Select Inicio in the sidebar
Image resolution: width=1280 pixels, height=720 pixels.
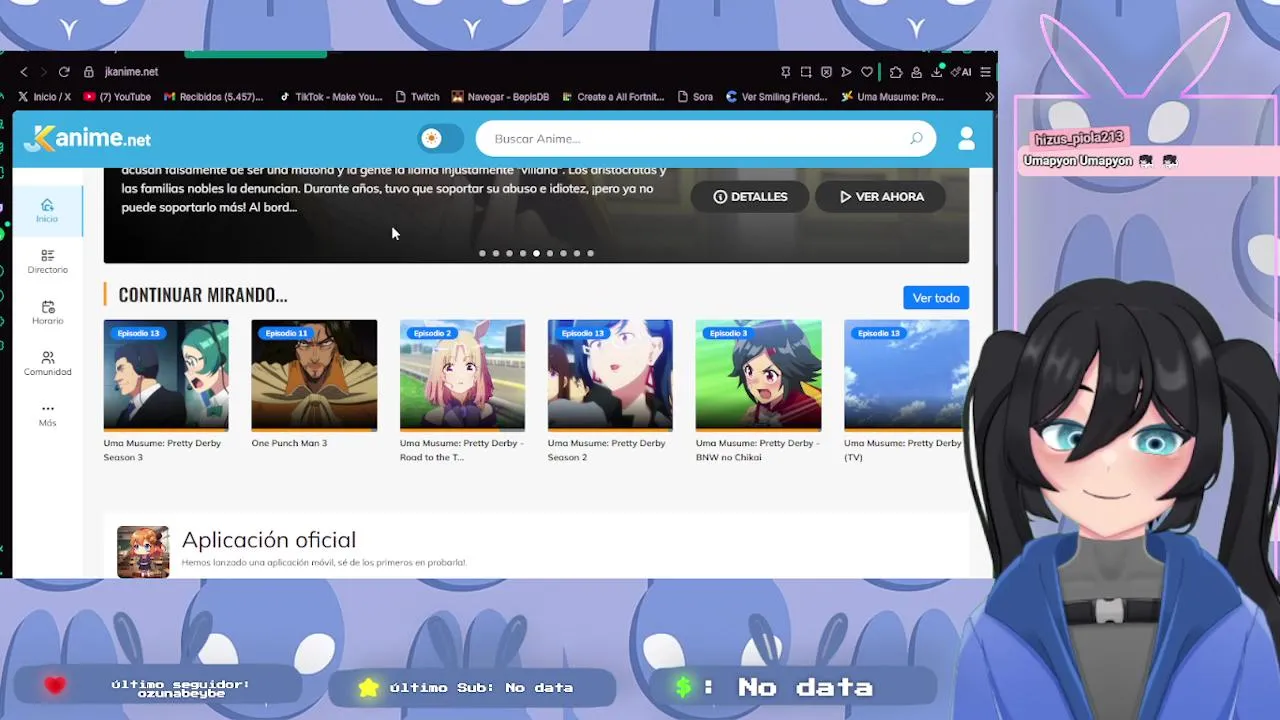pyautogui.click(x=47, y=211)
